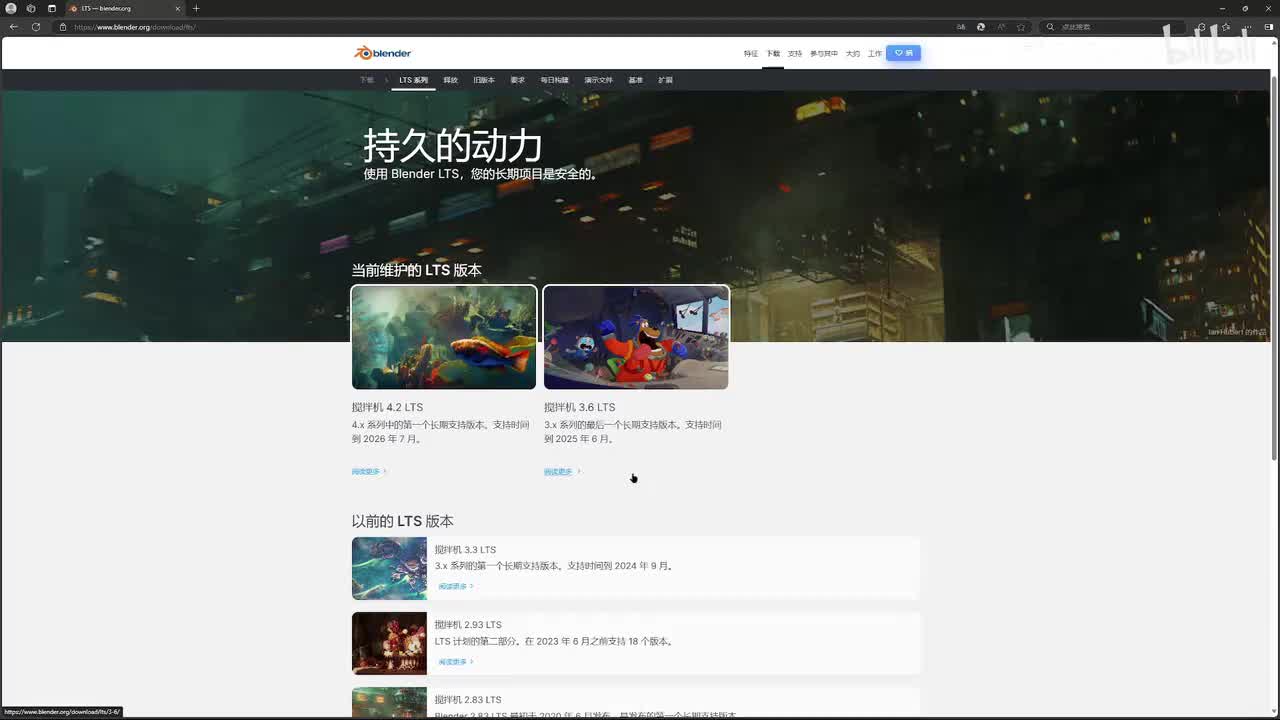
Task: Open the 工作 nav menu item
Action: [875, 54]
